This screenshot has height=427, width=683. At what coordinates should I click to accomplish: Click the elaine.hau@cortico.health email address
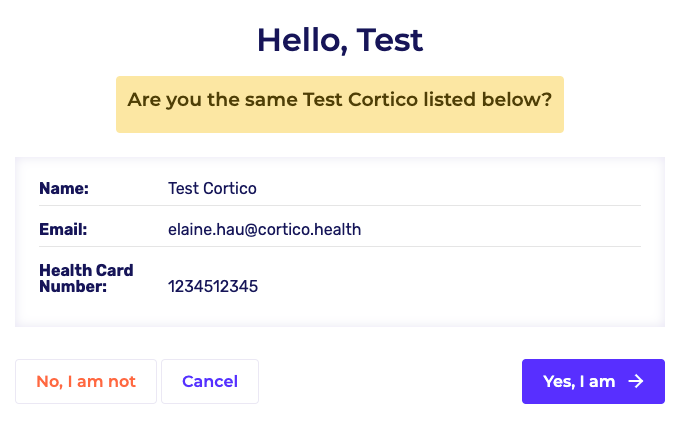click(264, 229)
